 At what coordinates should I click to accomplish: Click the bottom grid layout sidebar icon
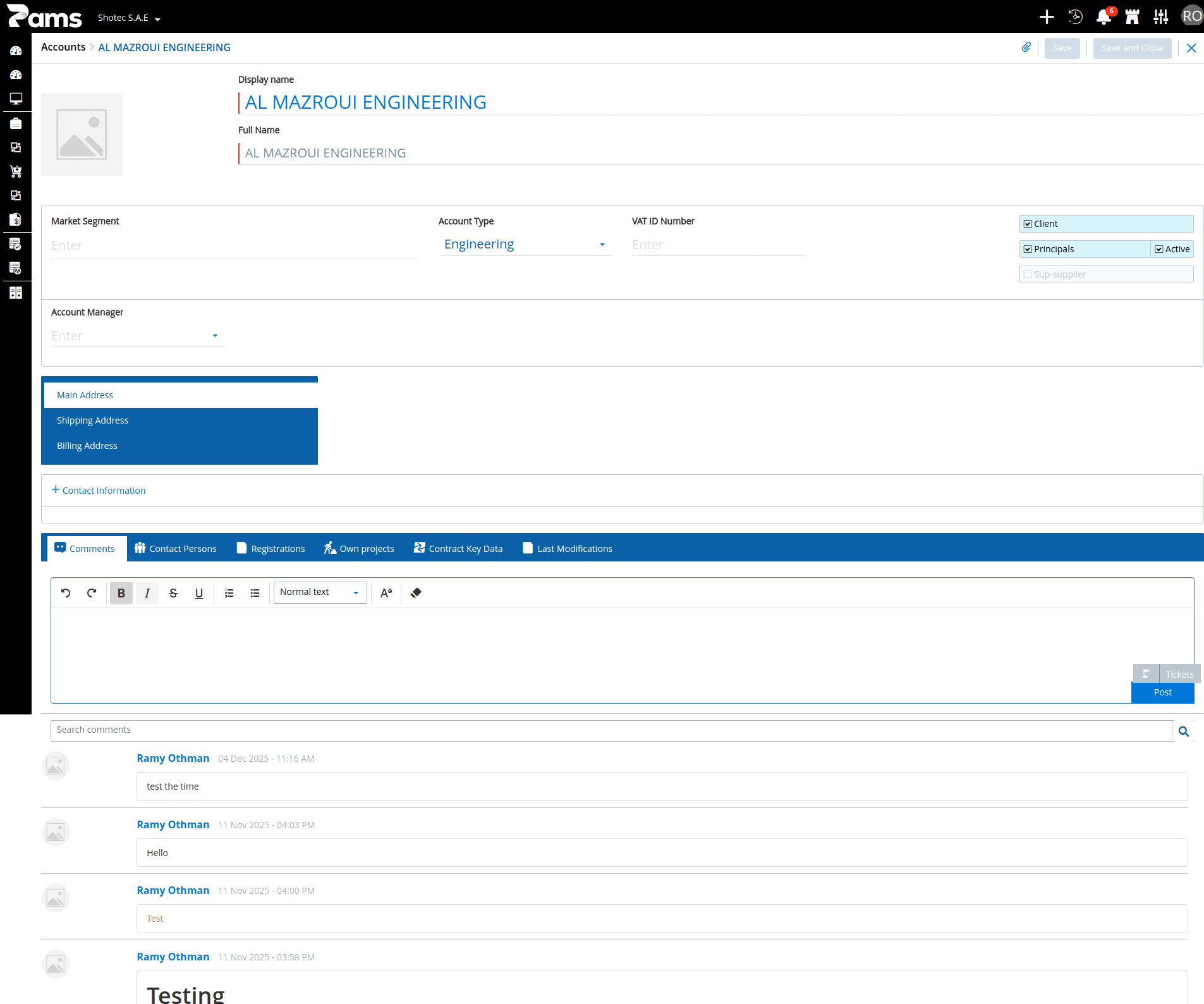point(16,293)
